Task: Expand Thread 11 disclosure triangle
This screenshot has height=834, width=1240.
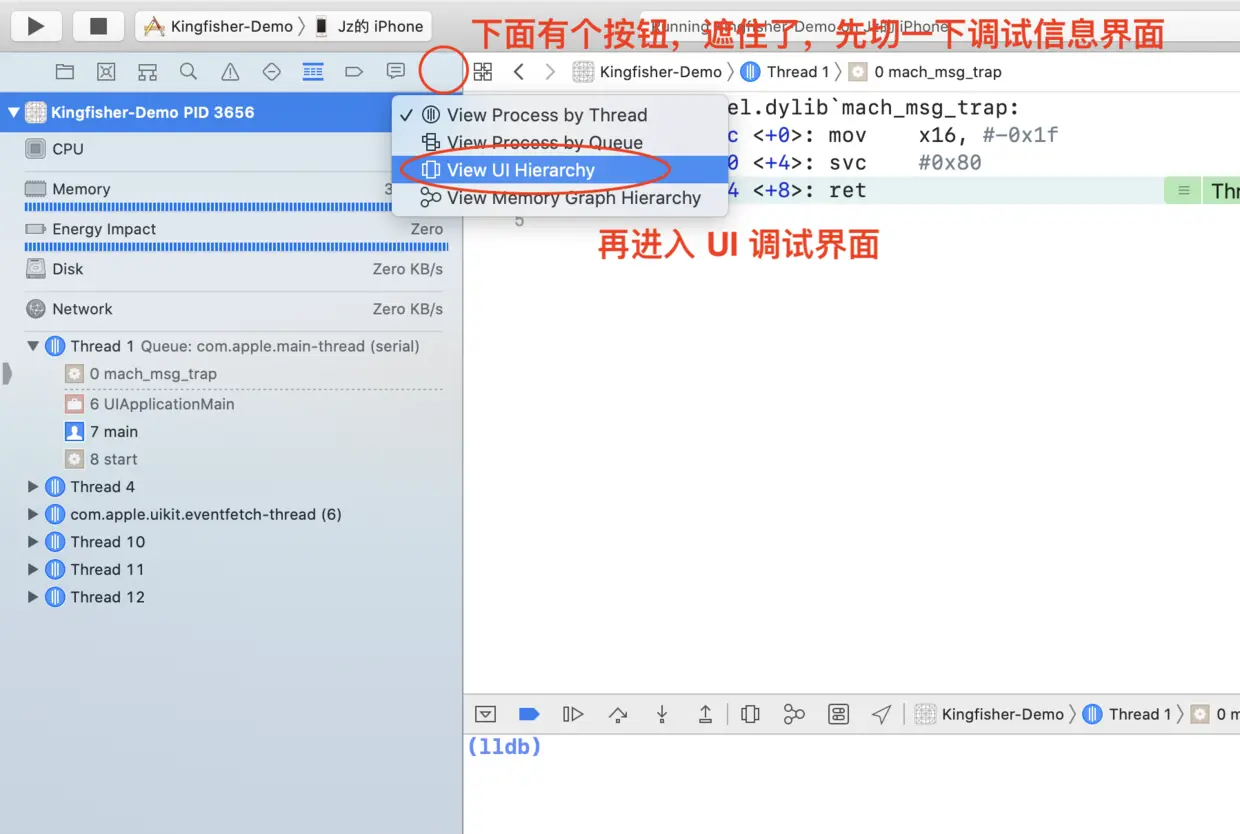Action: click(x=33, y=569)
